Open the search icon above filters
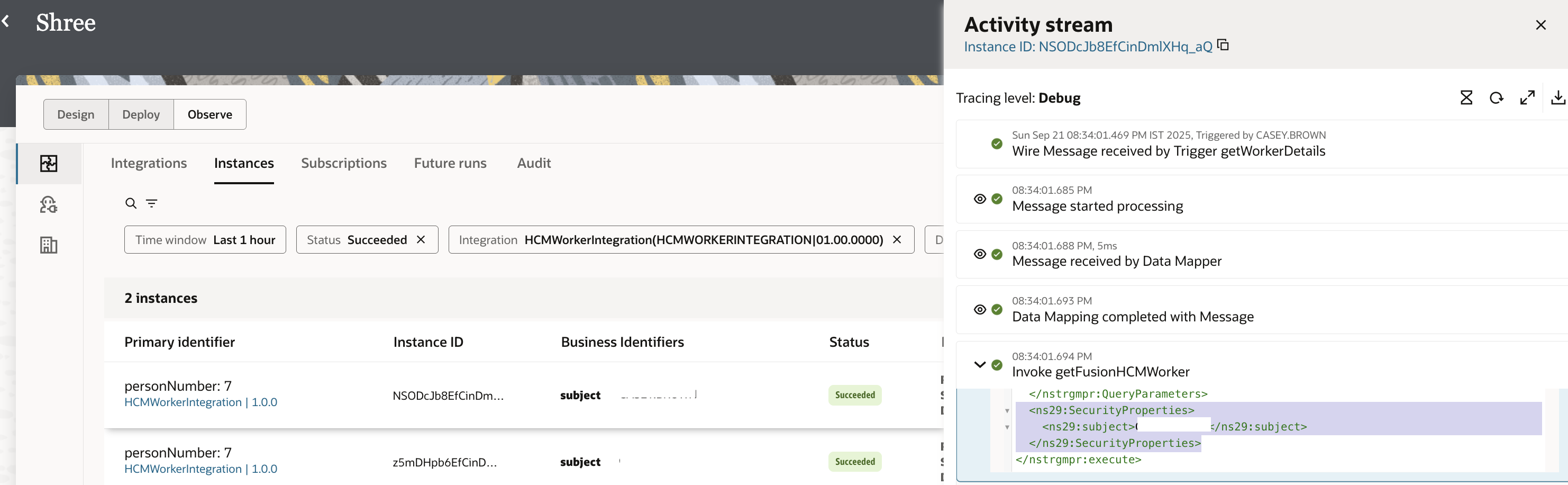 point(131,203)
